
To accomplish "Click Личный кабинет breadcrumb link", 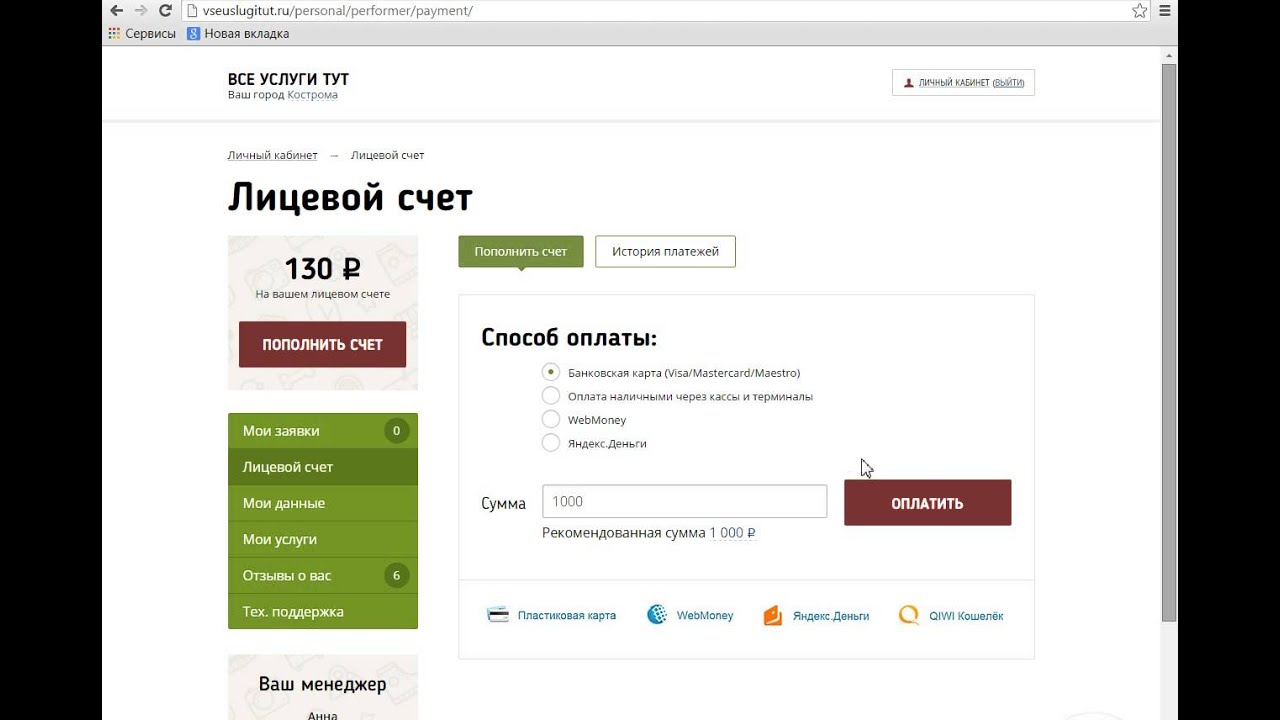I will [x=272, y=155].
